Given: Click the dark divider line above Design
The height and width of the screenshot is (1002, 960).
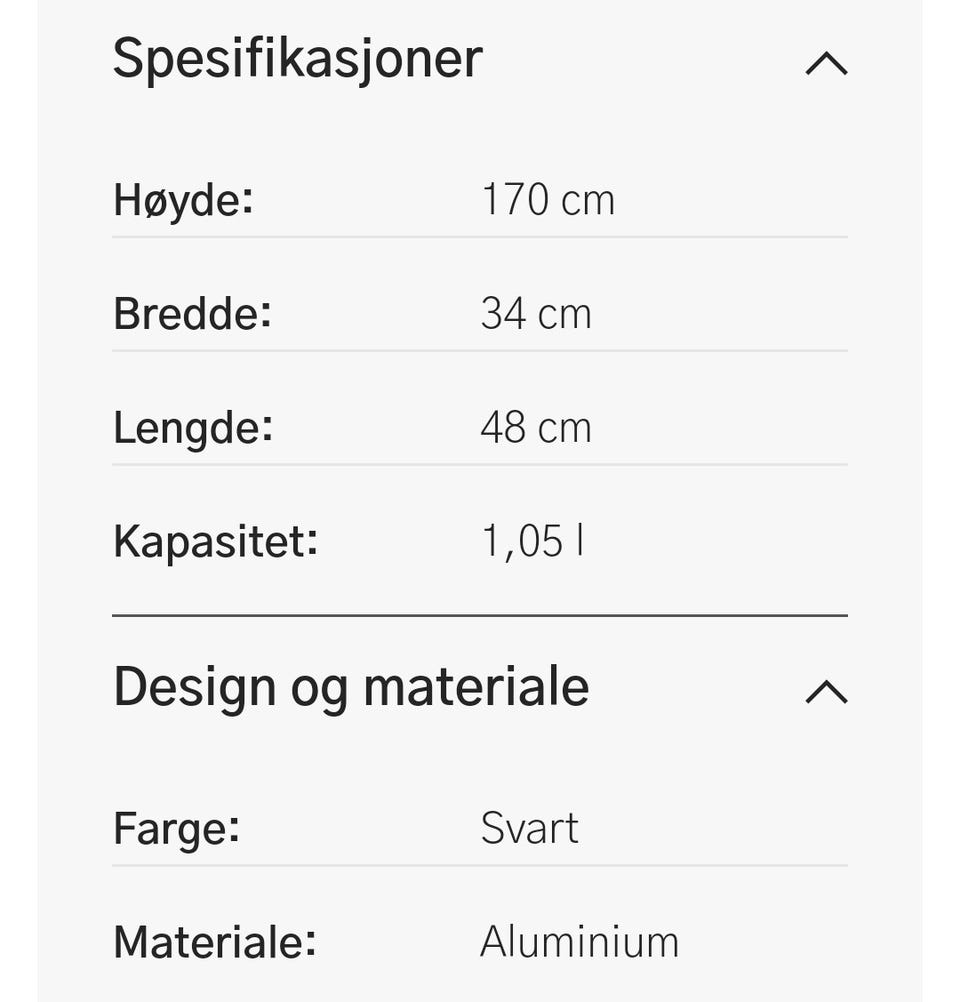Looking at the screenshot, I should pyautogui.click(x=480, y=616).
